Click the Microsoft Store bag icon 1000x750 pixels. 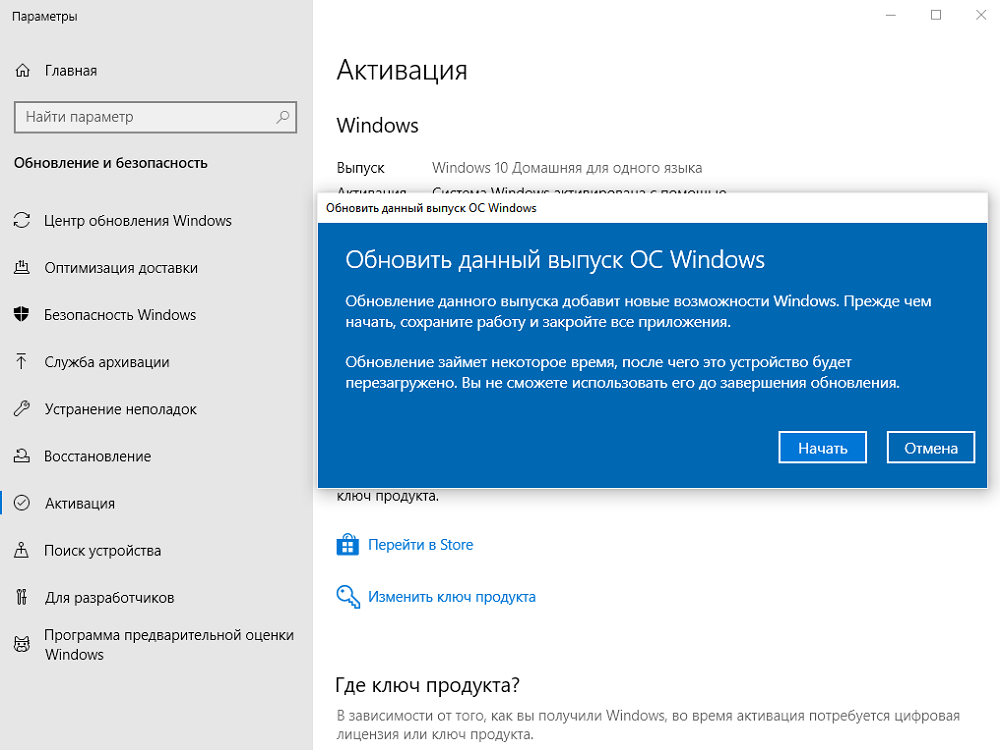[348, 545]
